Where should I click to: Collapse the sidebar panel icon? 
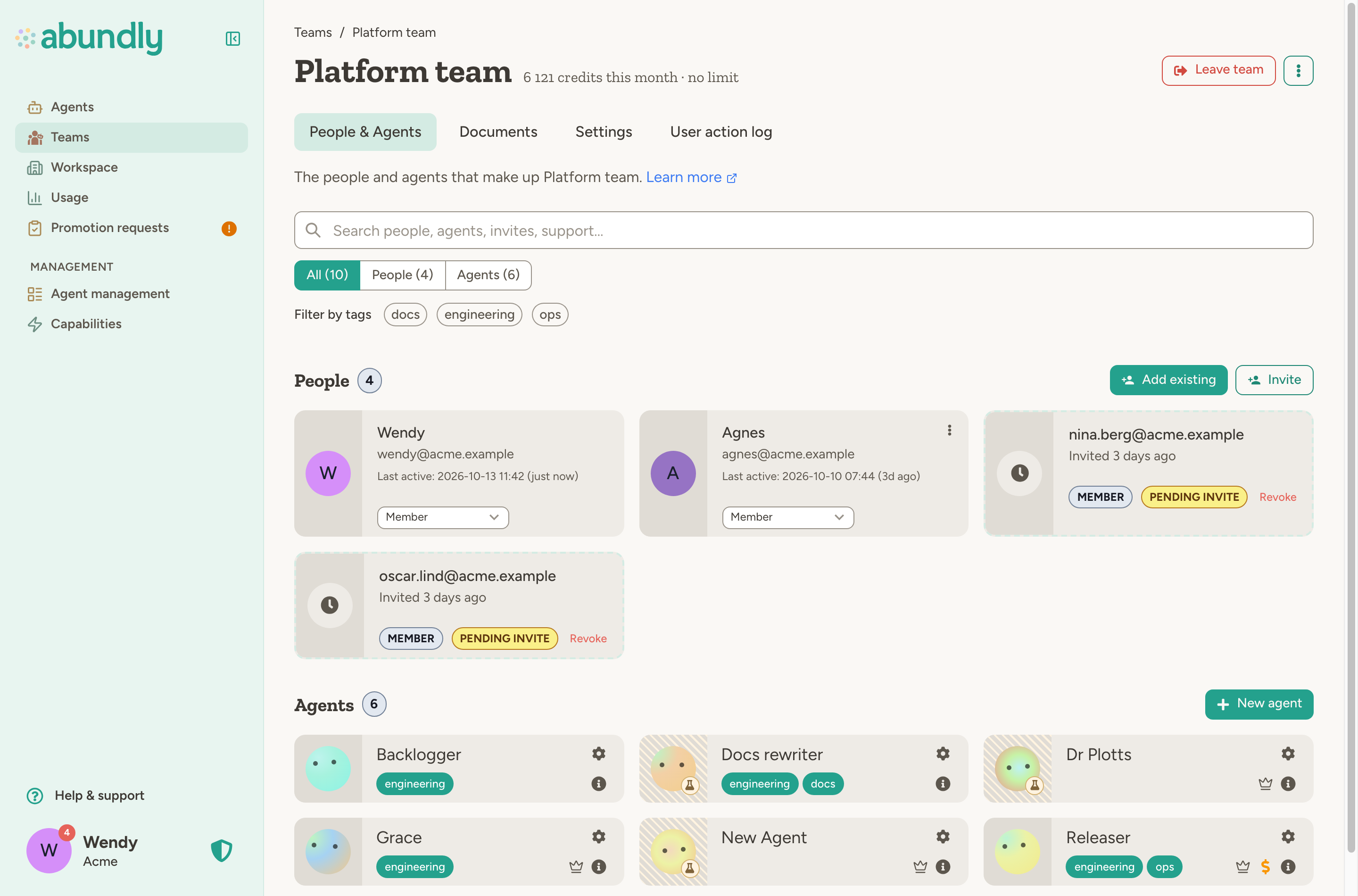[x=232, y=38]
